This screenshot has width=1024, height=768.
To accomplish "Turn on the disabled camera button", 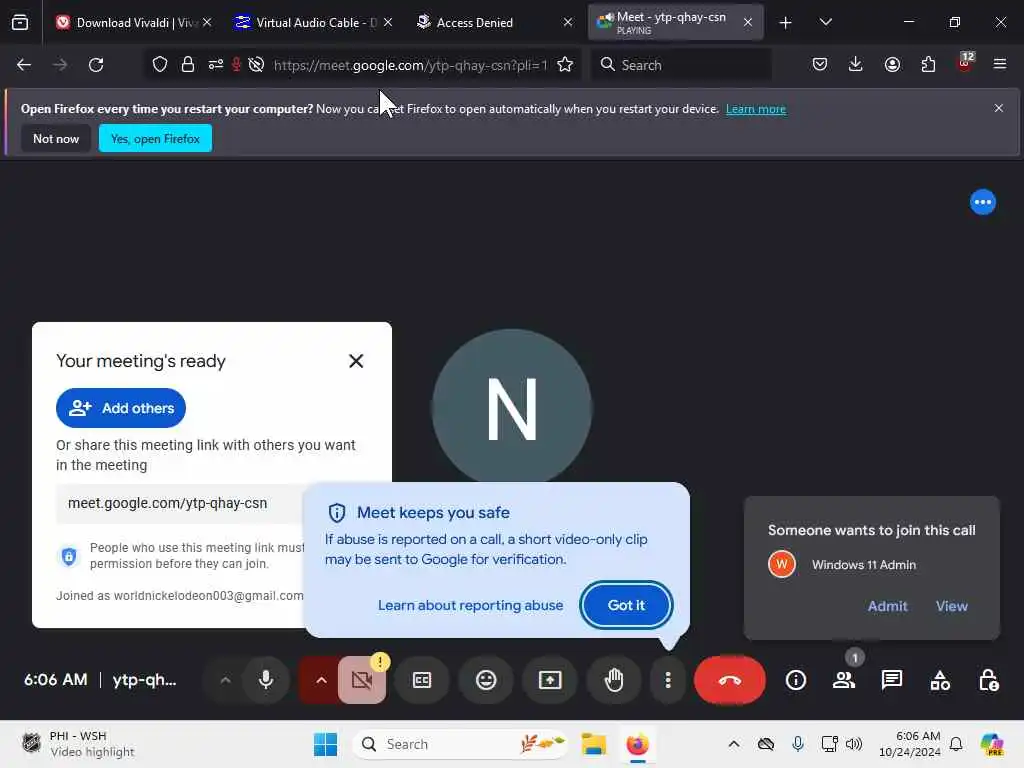I will tap(361, 680).
